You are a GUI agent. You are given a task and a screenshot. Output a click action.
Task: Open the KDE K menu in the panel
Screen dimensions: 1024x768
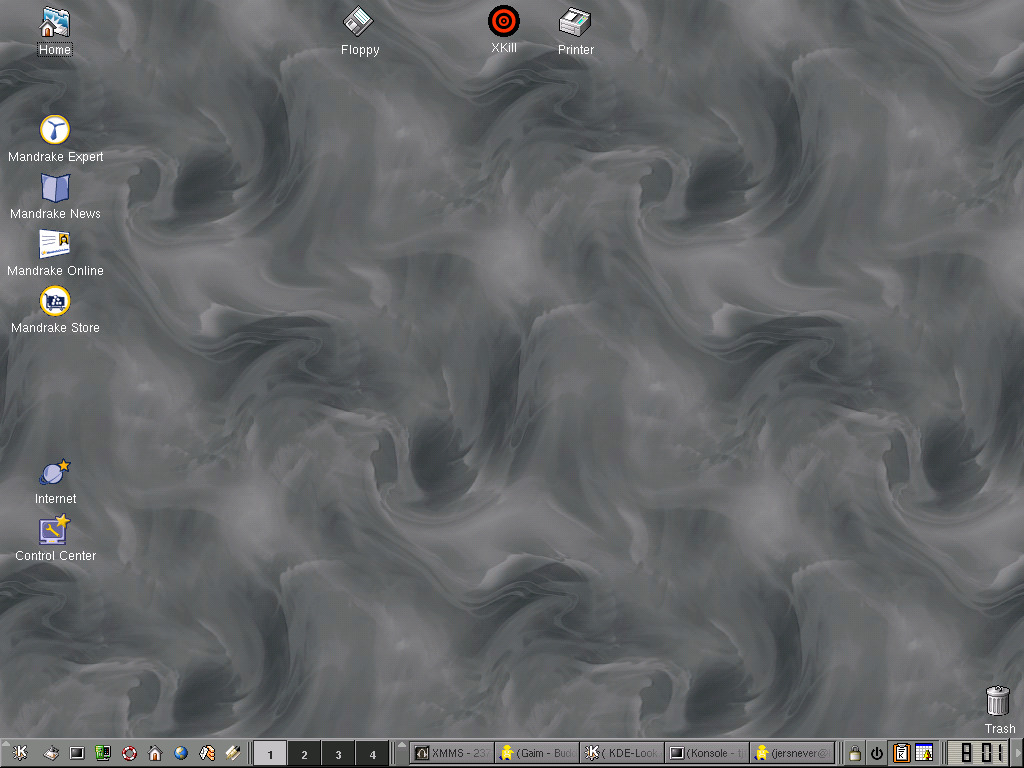click(x=20, y=753)
